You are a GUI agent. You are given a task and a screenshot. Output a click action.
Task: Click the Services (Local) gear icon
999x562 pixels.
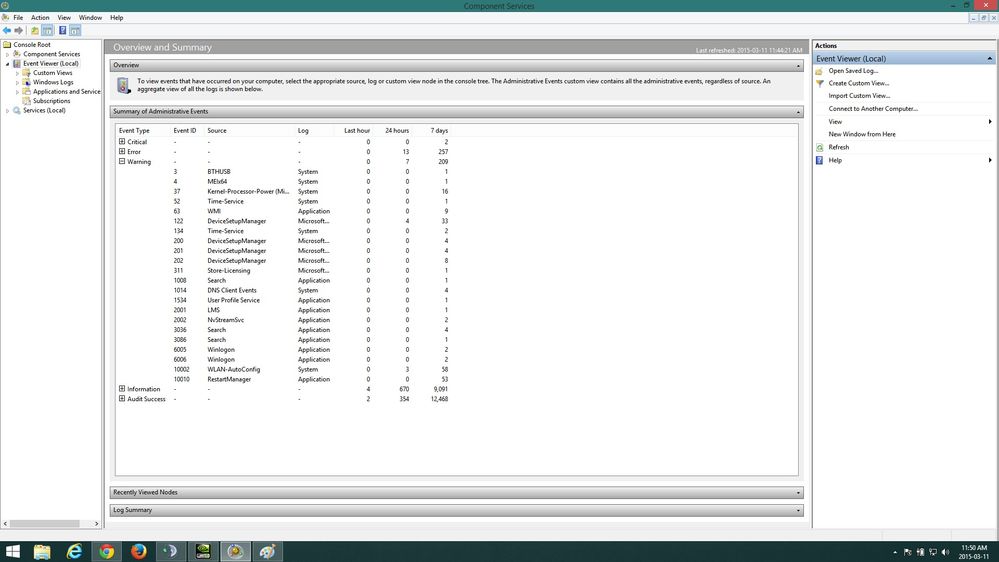coord(17,110)
